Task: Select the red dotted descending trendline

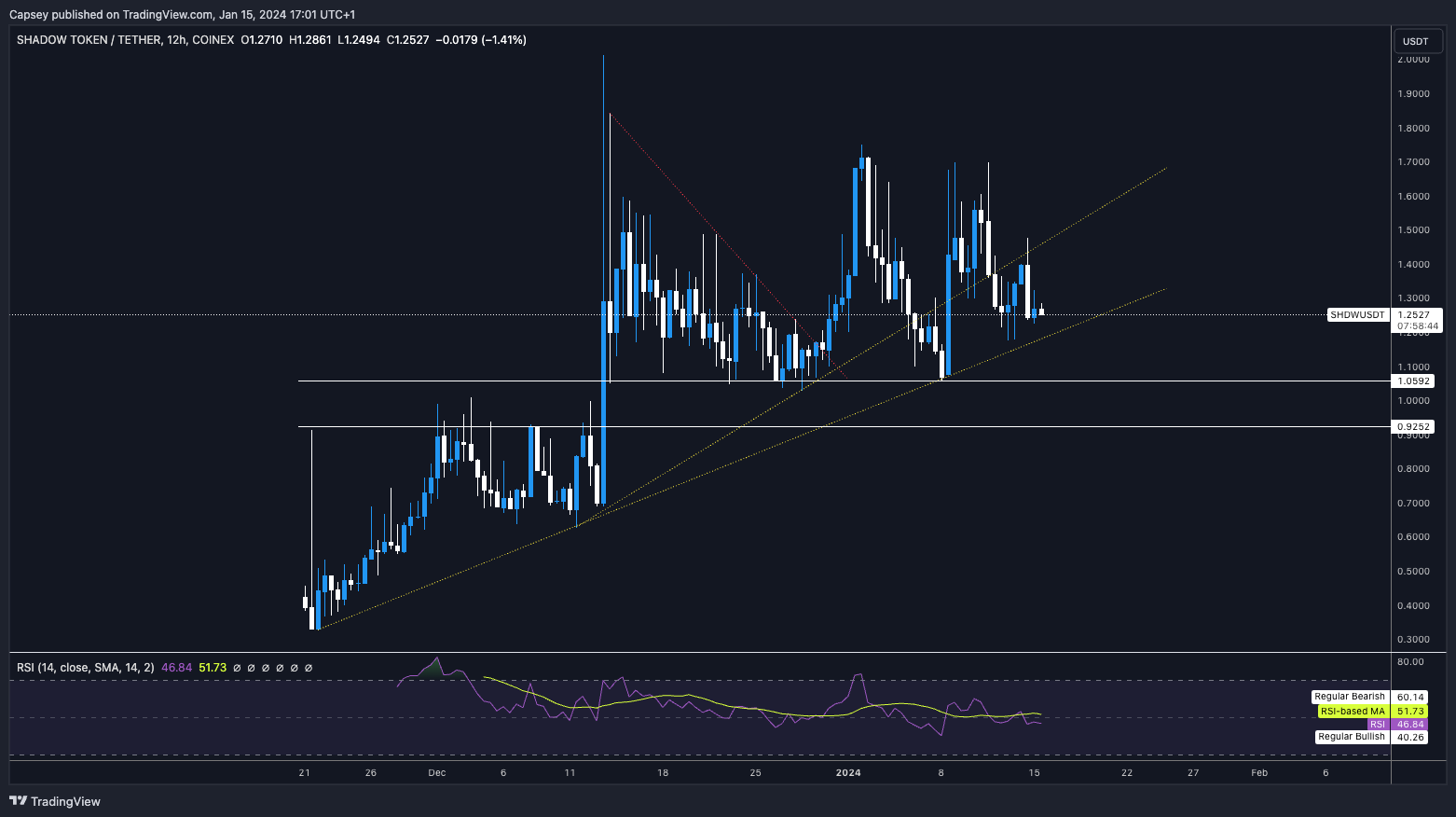Action: 727,247
